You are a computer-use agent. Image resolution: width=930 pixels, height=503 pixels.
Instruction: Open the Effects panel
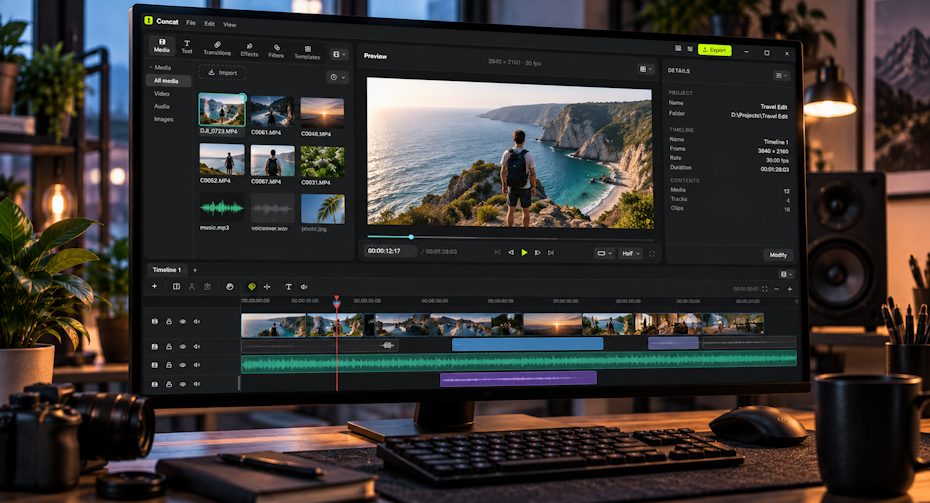[249, 49]
